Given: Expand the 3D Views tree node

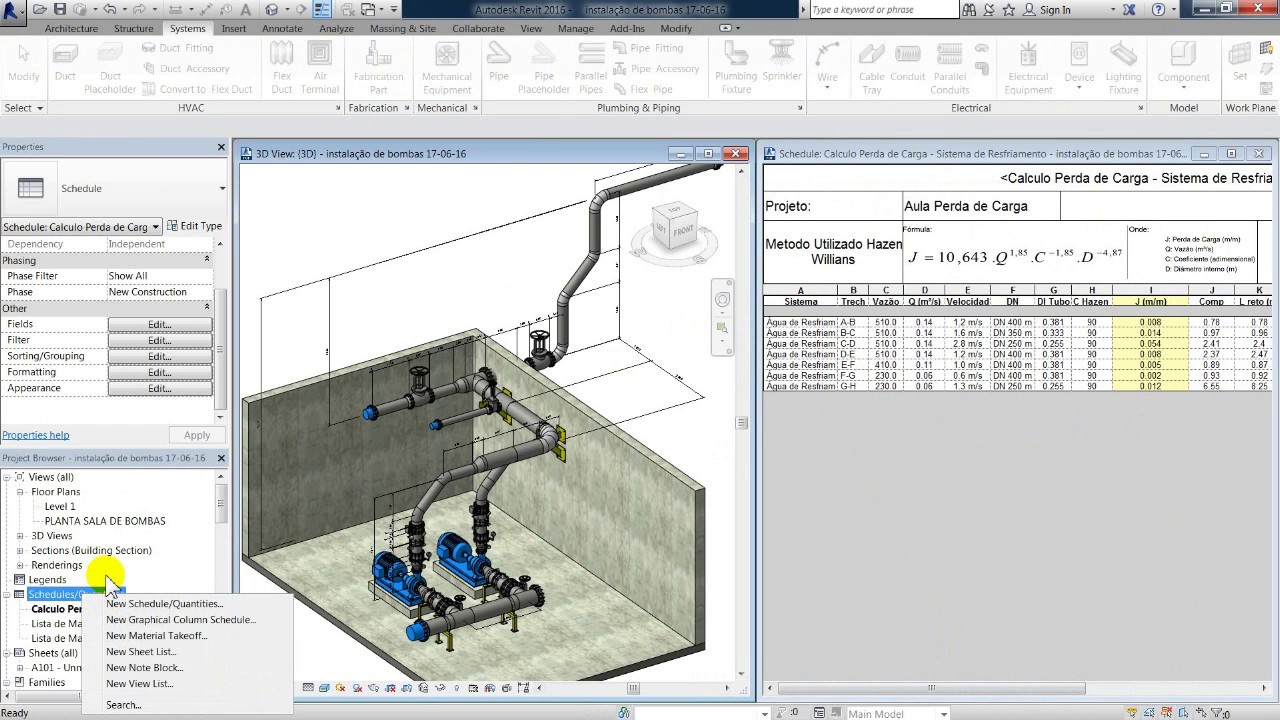Looking at the screenshot, I should [x=21, y=536].
